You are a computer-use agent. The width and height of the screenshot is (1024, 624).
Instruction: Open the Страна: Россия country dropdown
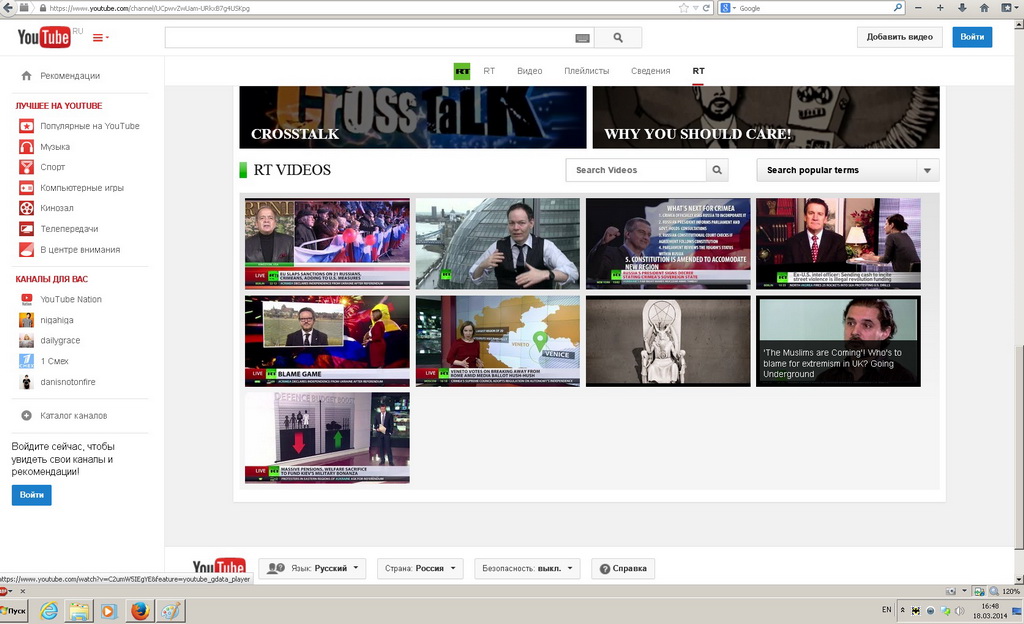420,569
